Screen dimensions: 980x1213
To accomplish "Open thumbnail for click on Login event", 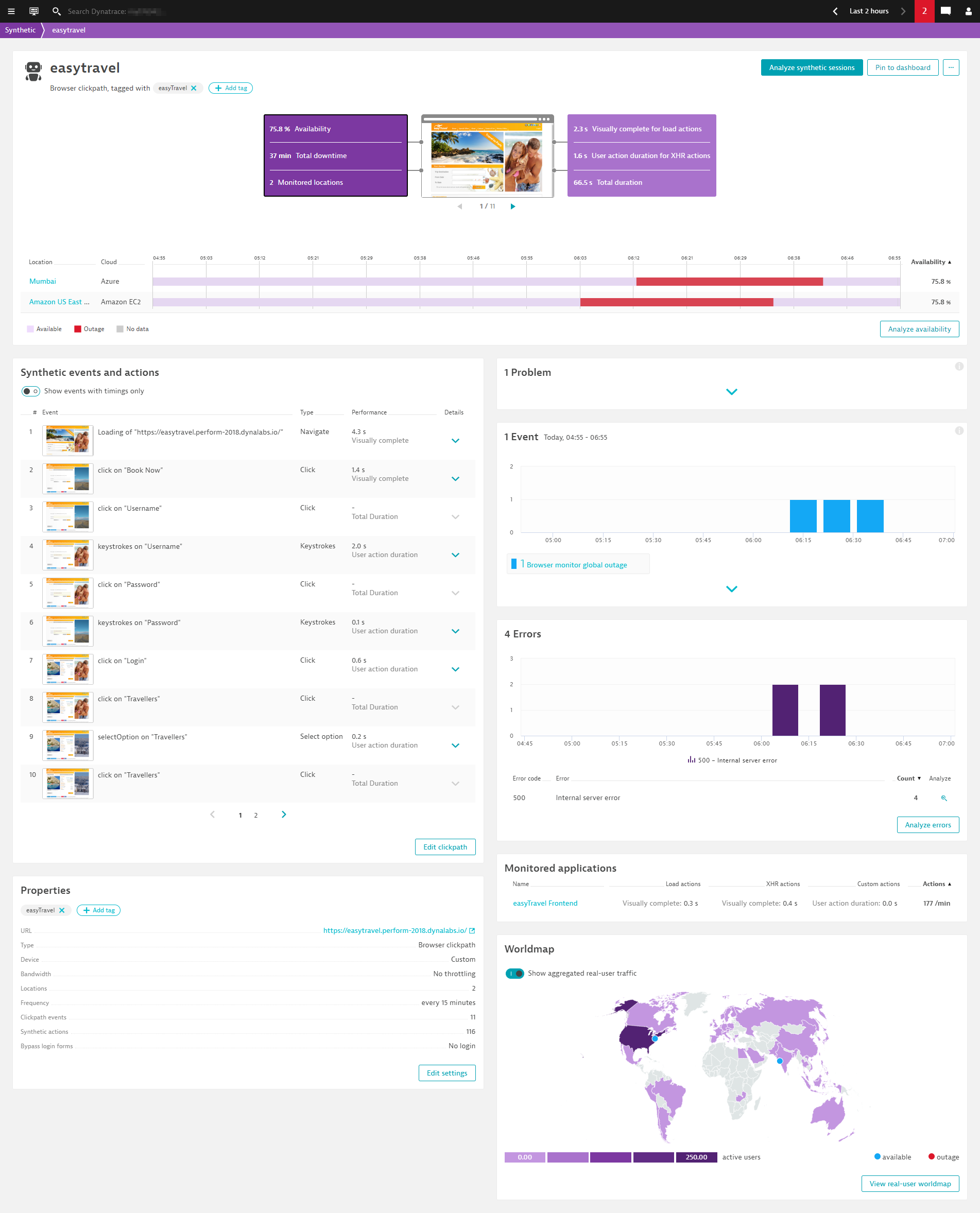I will point(68,669).
